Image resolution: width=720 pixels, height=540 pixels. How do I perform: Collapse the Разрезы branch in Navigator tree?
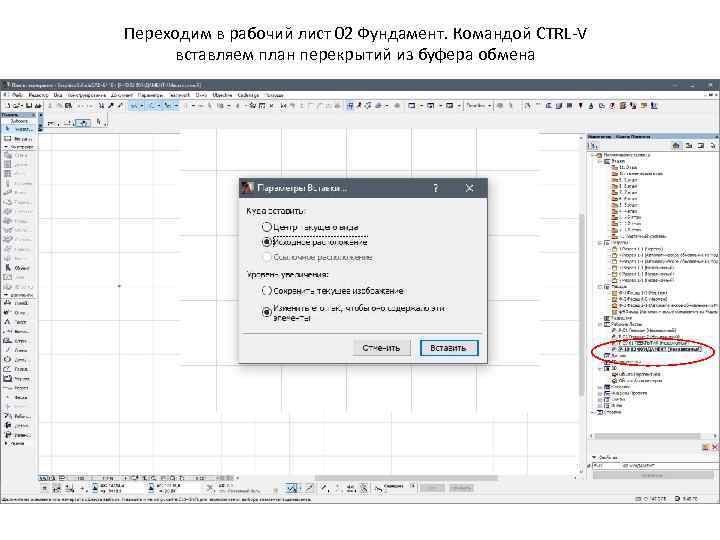[600, 242]
